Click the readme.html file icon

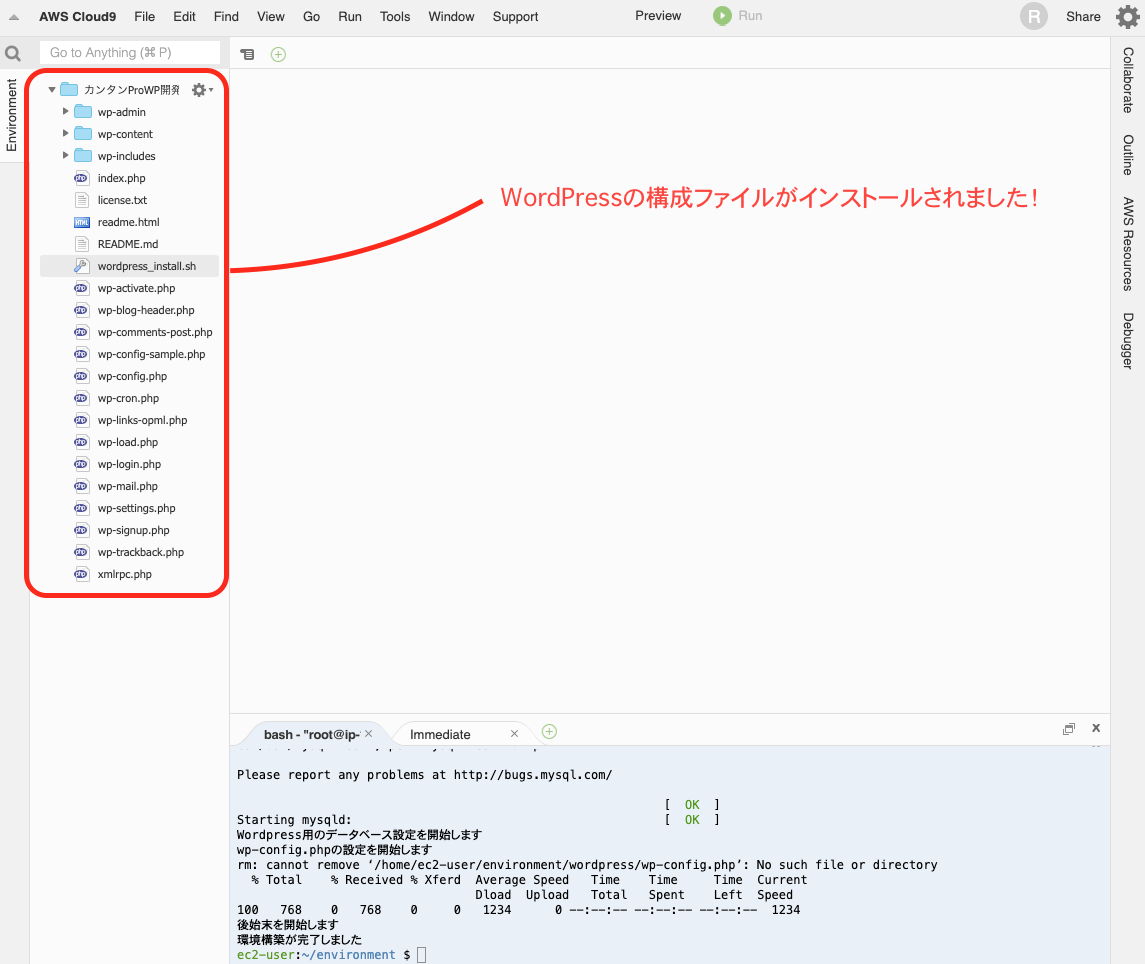82,222
